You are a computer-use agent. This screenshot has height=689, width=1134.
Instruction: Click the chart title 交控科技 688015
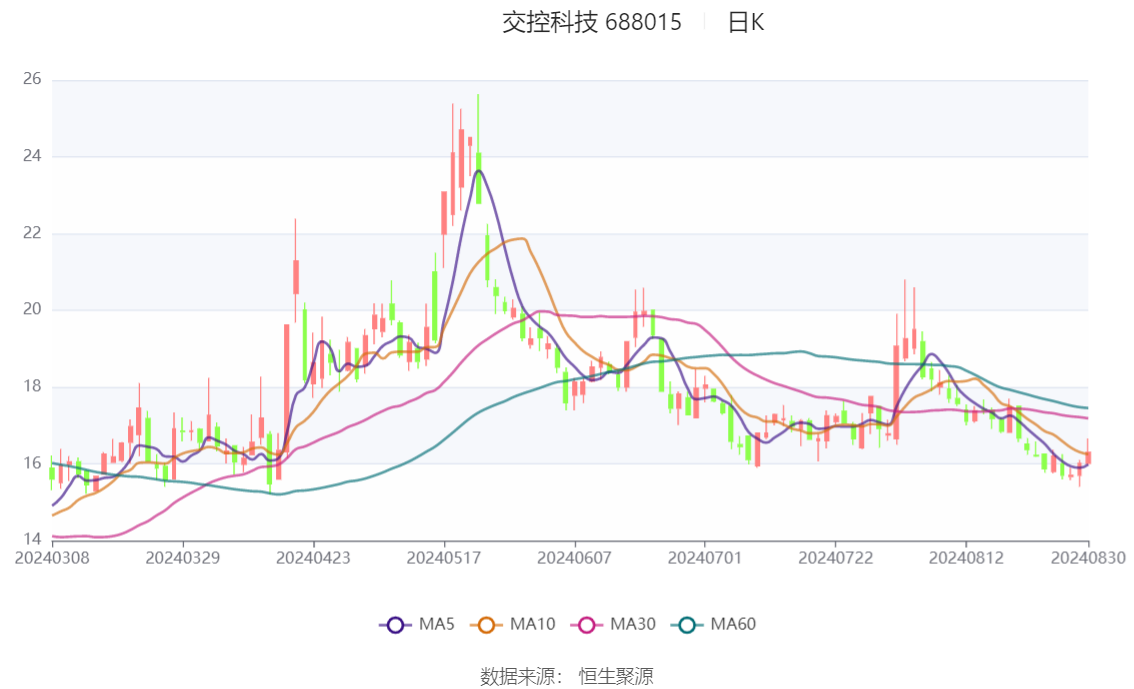coord(592,22)
